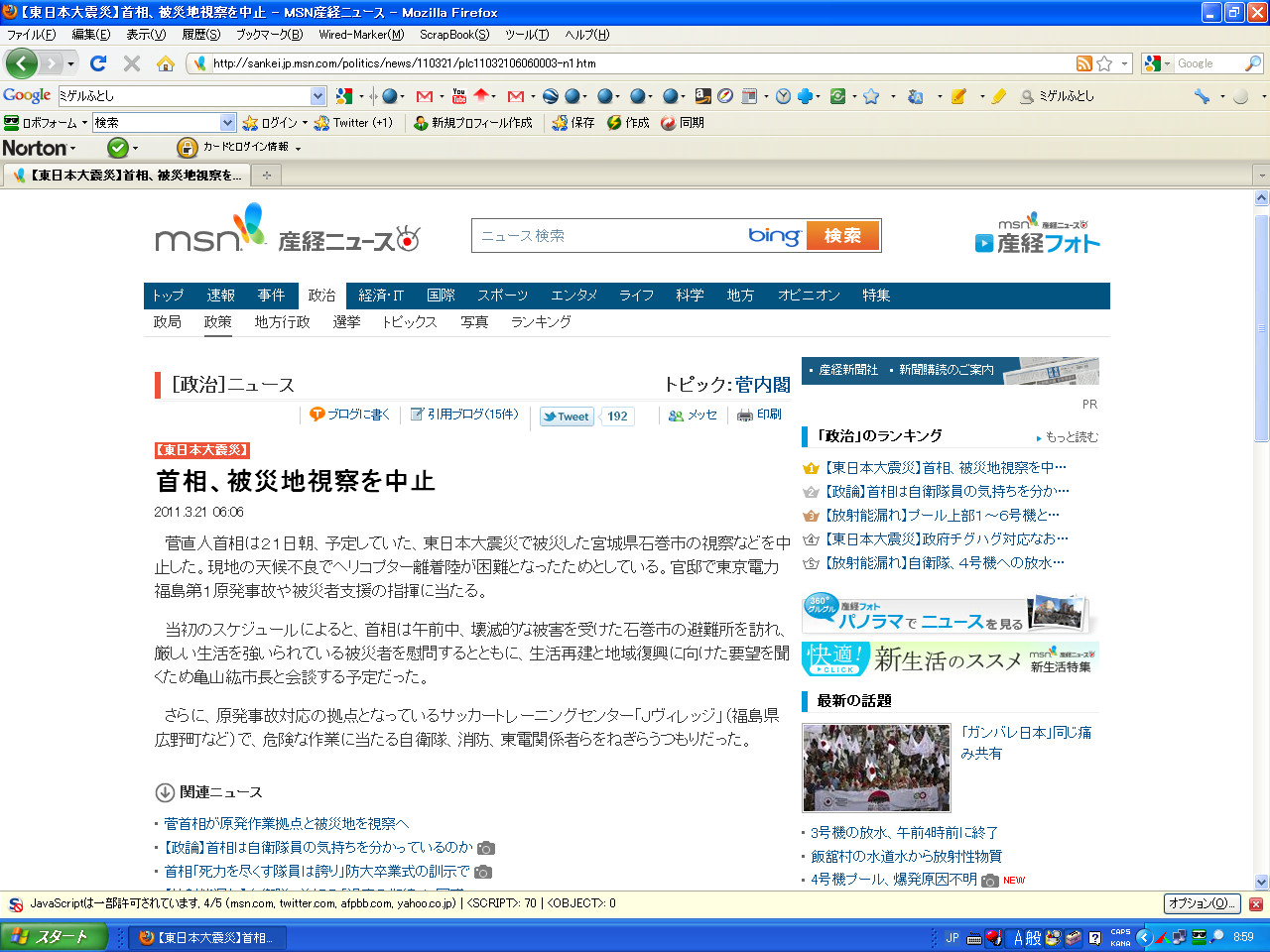Click the NoScript icon in status bar
This screenshot has width=1270, height=952.
click(x=16, y=904)
